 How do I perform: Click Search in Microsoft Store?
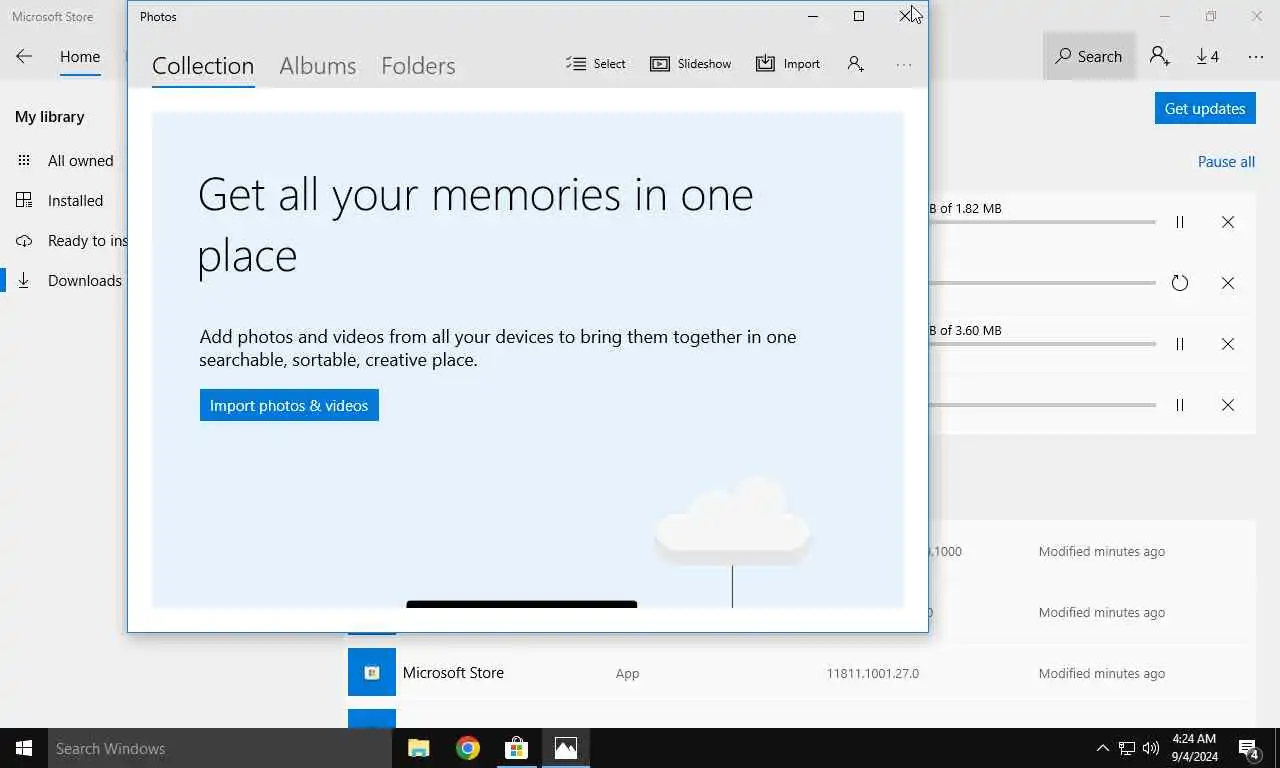click(1089, 57)
